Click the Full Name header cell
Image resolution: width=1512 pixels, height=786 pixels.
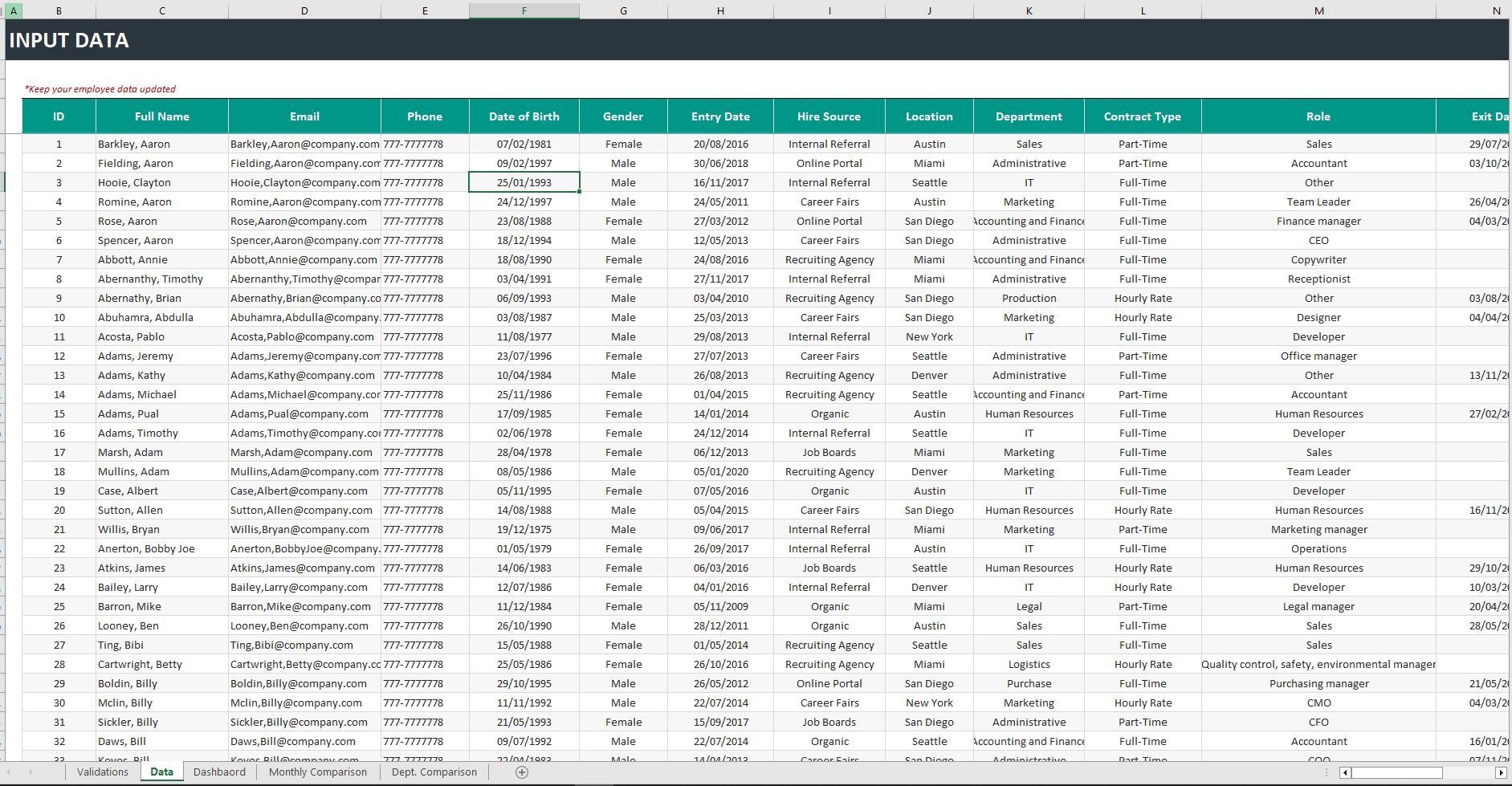pos(162,116)
